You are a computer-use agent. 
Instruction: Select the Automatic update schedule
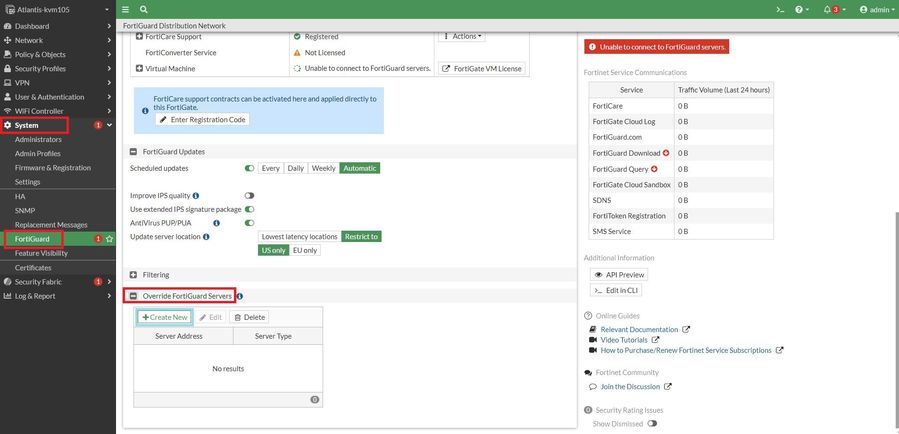pos(359,168)
